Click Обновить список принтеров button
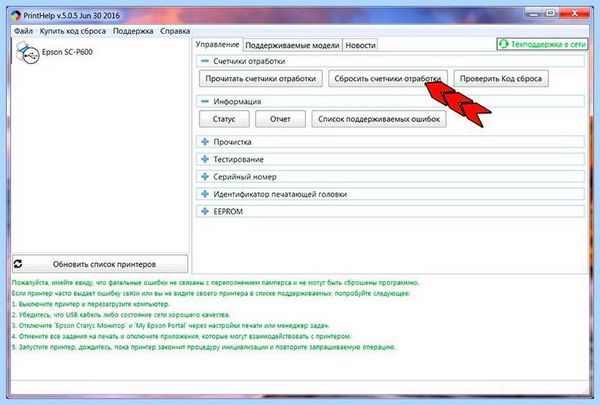This screenshot has width=600, height=405. click(x=100, y=264)
